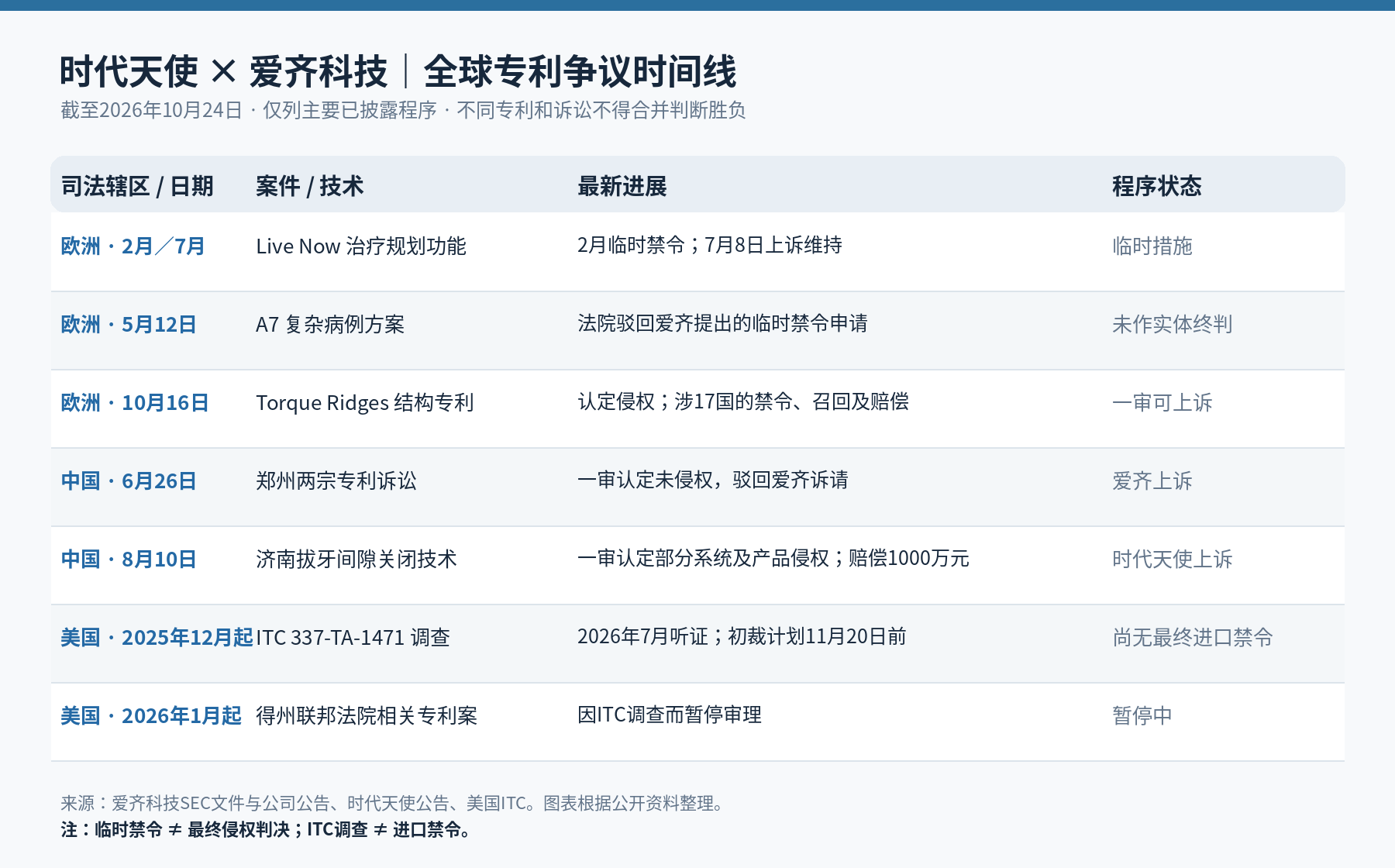Click the 爱齐上诉 status cell
The image size is (1395, 868).
click(1152, 481)
